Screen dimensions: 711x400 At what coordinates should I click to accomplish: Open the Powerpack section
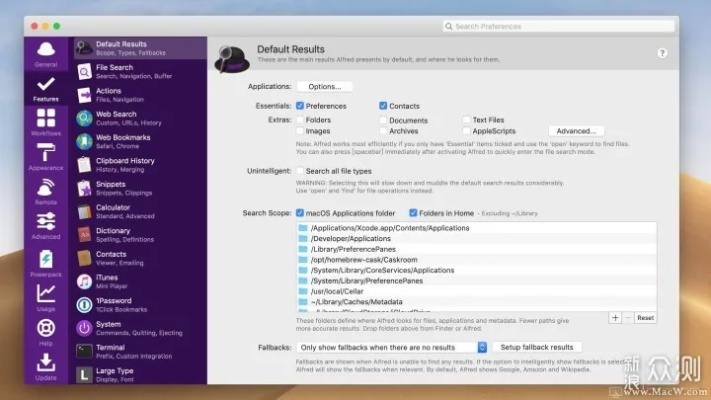(46, 260)
